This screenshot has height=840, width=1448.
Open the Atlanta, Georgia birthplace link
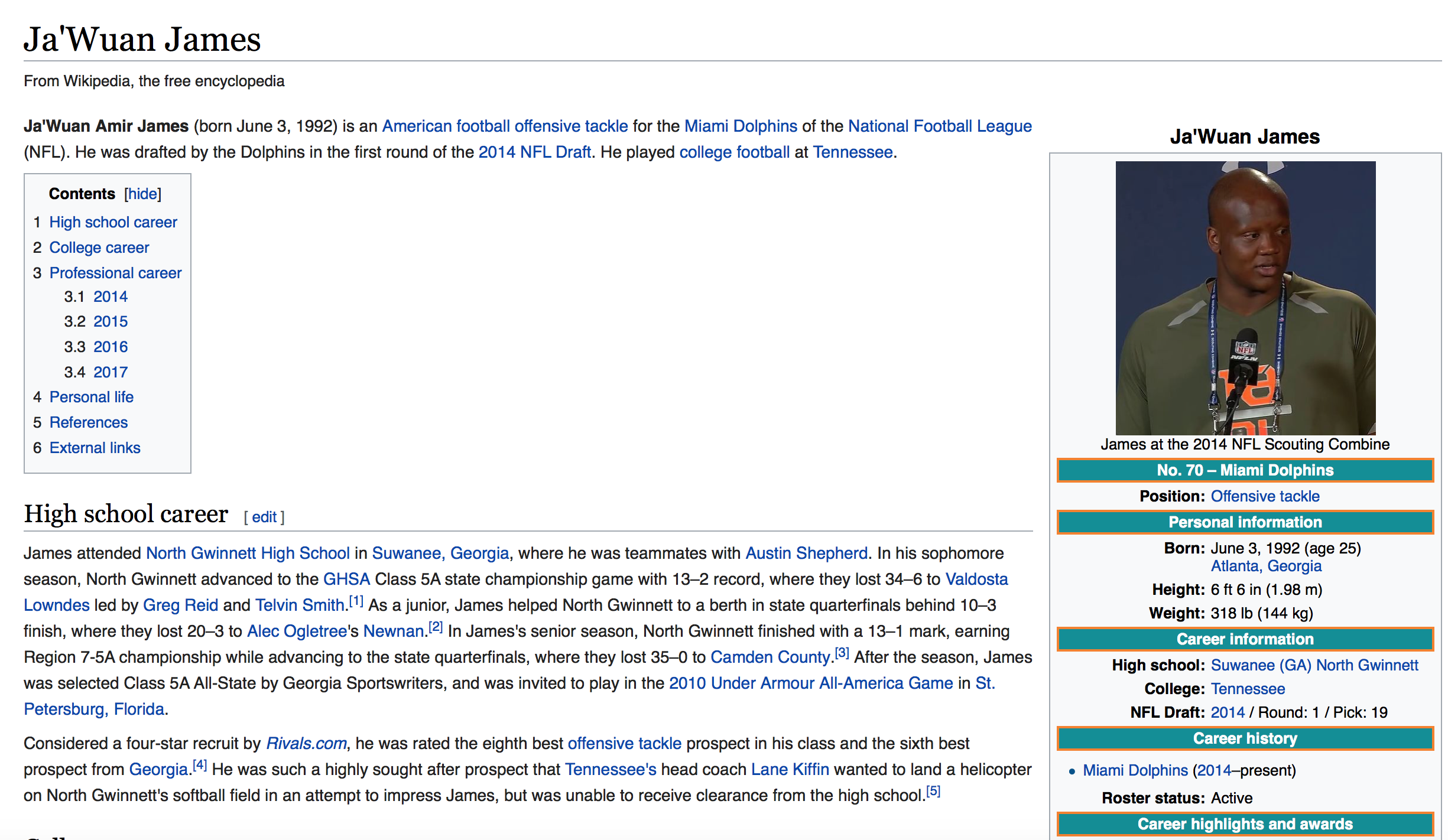(x=1265, y=566)
